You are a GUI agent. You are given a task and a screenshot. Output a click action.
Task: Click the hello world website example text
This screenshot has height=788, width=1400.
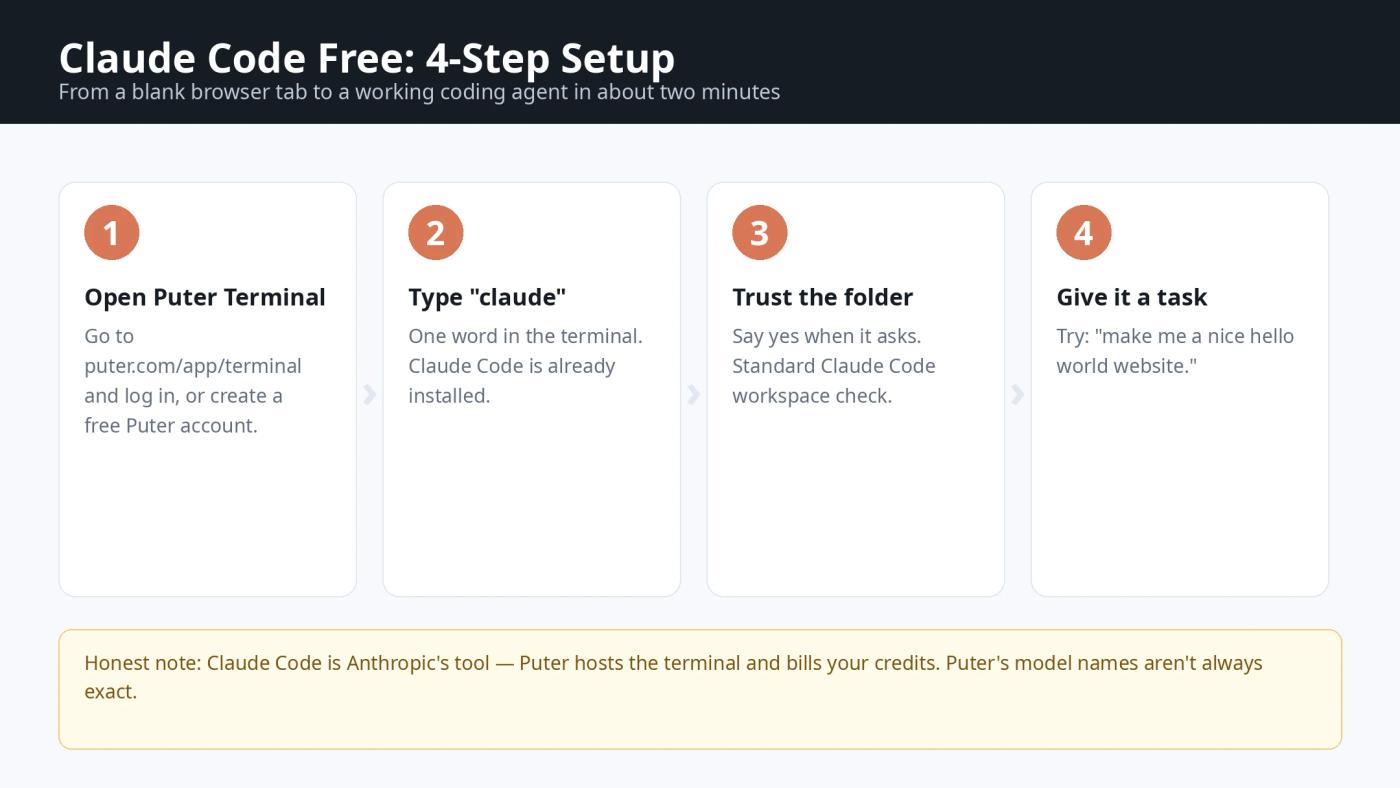[1175, 351]
